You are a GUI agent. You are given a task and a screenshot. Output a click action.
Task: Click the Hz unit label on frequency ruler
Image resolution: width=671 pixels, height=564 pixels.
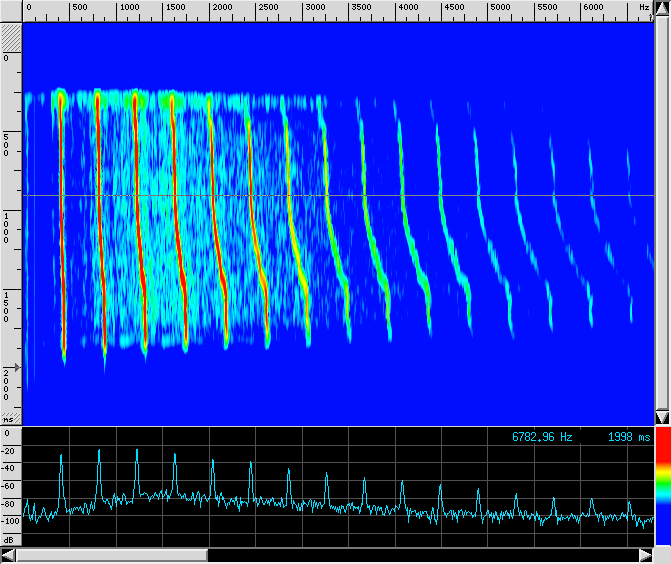click(645, 8)
